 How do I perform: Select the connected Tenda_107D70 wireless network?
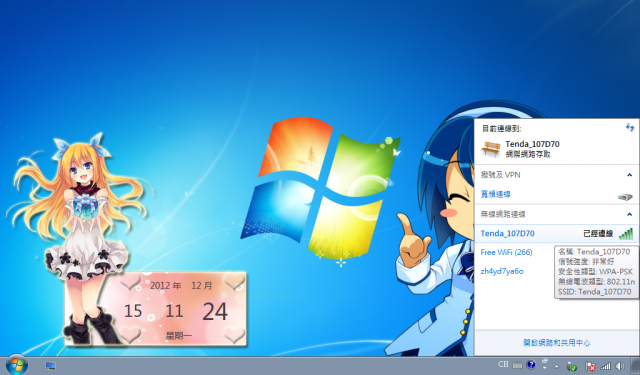(556, 233)
